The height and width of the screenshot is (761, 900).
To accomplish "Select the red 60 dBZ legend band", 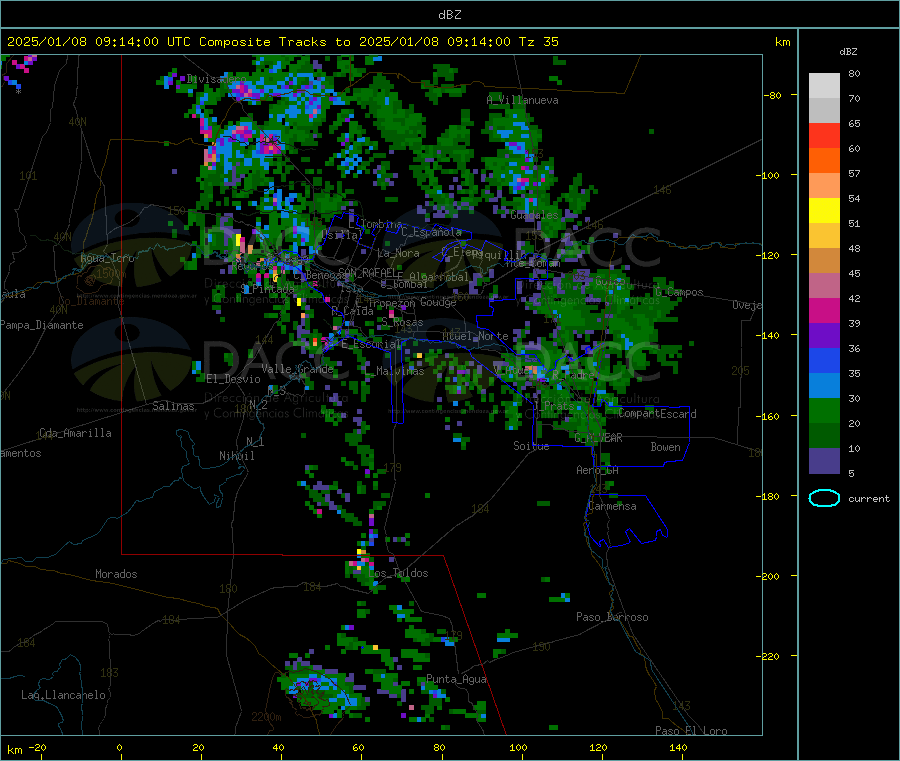I will click(x=824, y=135).
